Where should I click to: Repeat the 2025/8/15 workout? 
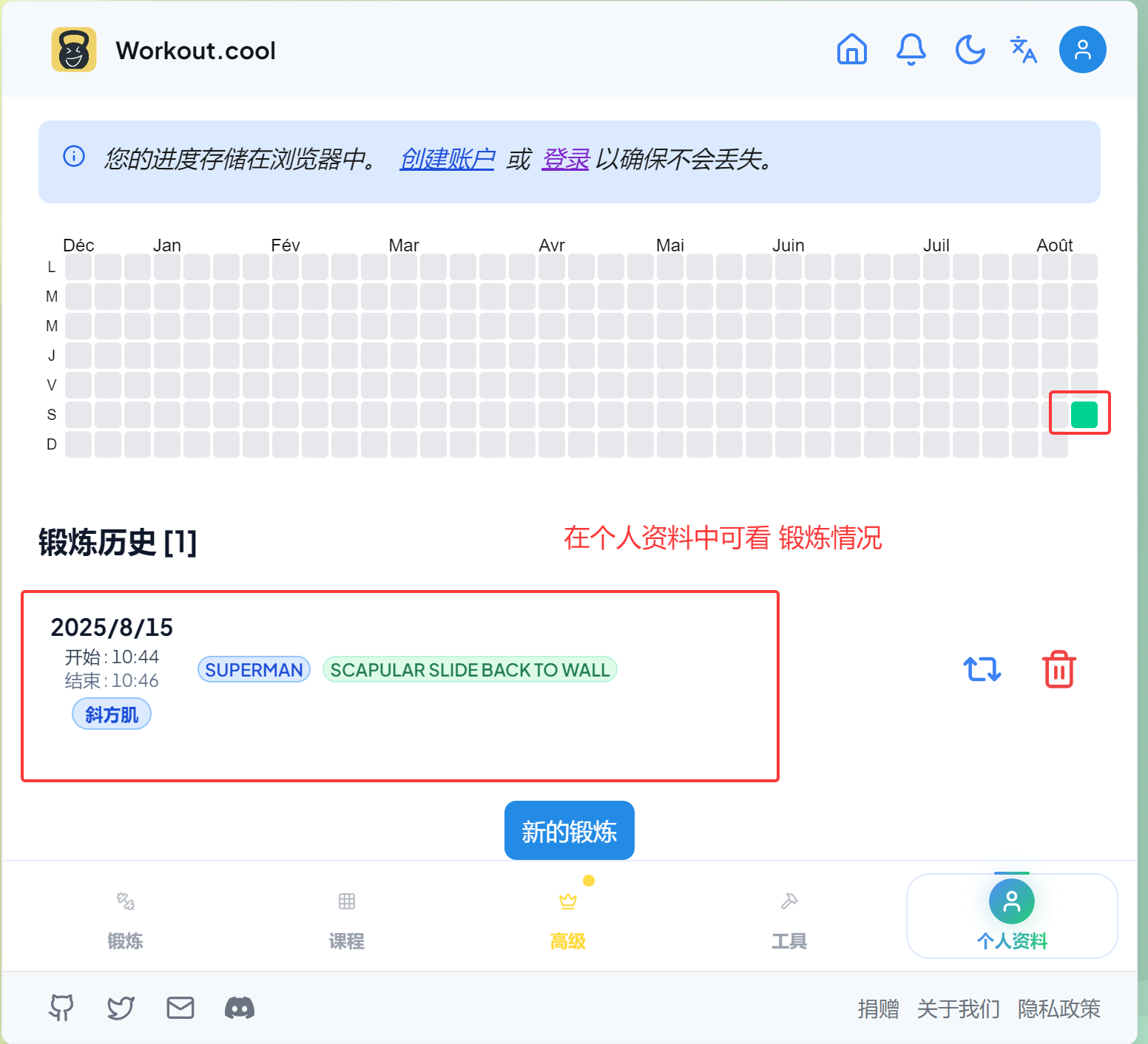982,669
